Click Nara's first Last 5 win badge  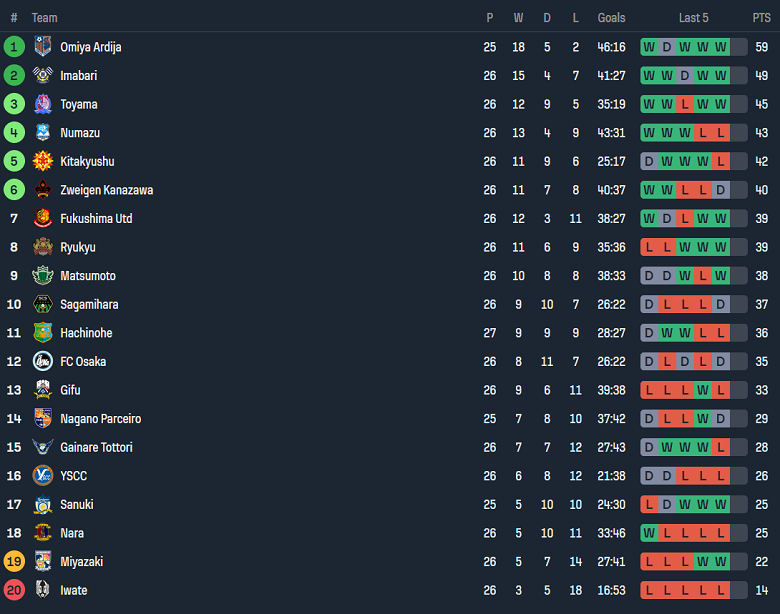(x=650, y=533)
